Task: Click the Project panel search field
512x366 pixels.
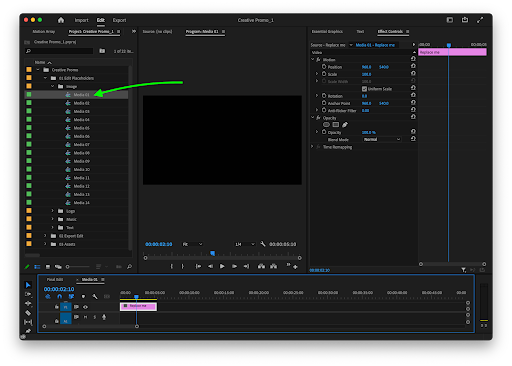Action: (x=59, y=51)
